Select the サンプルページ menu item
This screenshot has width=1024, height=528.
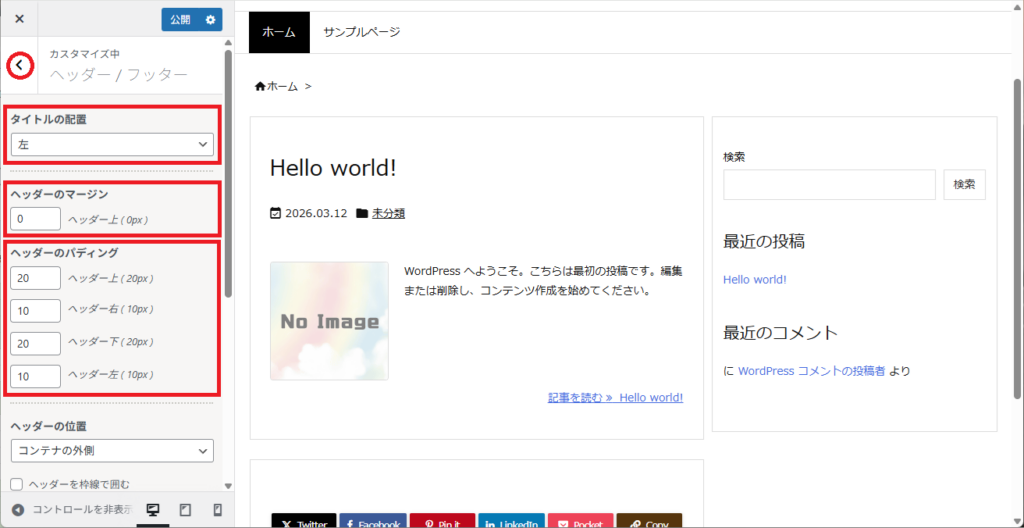click(x=361, y=32)
